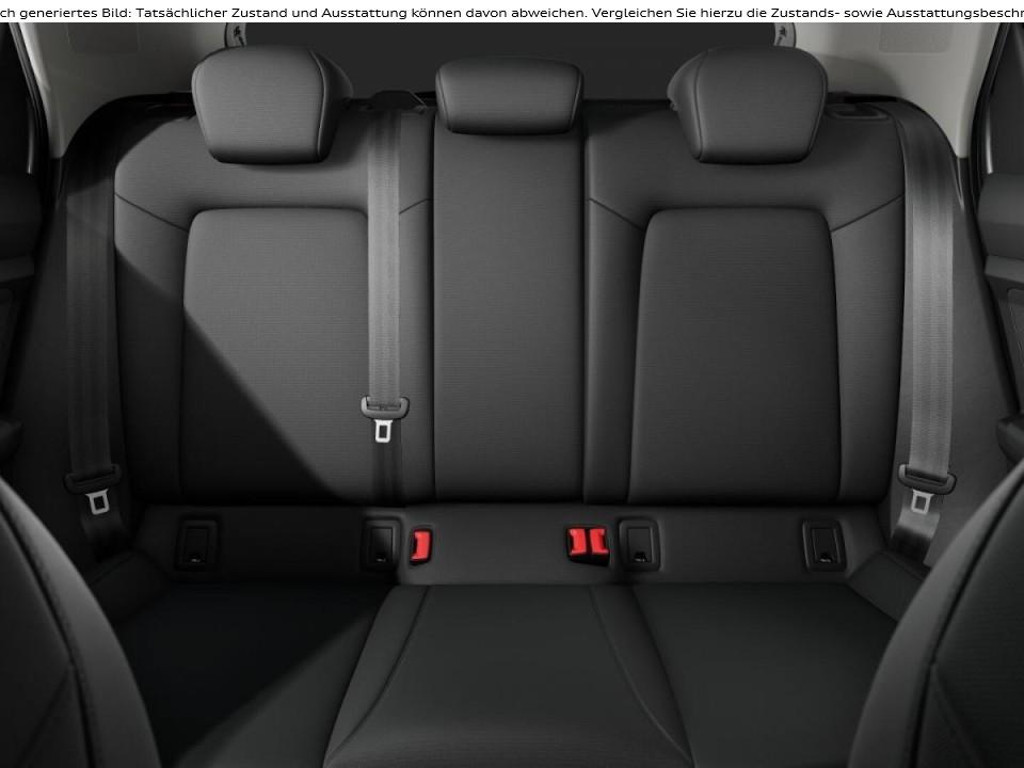Click ISOFIX anchor beside single red buckle
The width and height of the screenshot is (1024, 768).
pyautogui.click(x=381, y=543)
